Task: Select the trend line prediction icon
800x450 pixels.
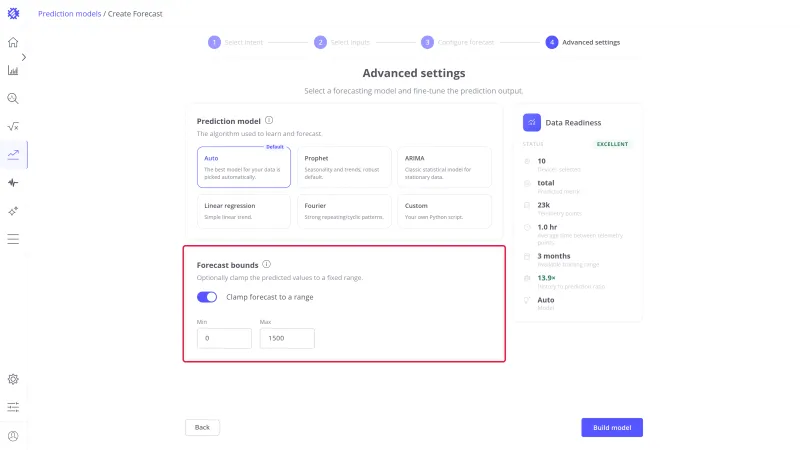Action: (13, 155)
